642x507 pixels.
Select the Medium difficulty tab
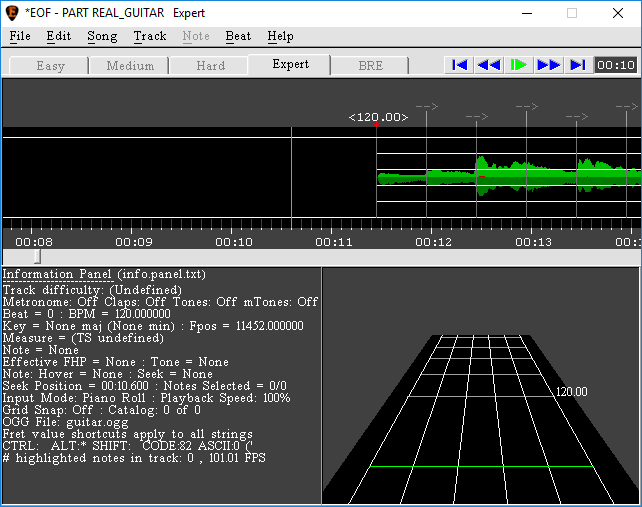pos(130,66)
